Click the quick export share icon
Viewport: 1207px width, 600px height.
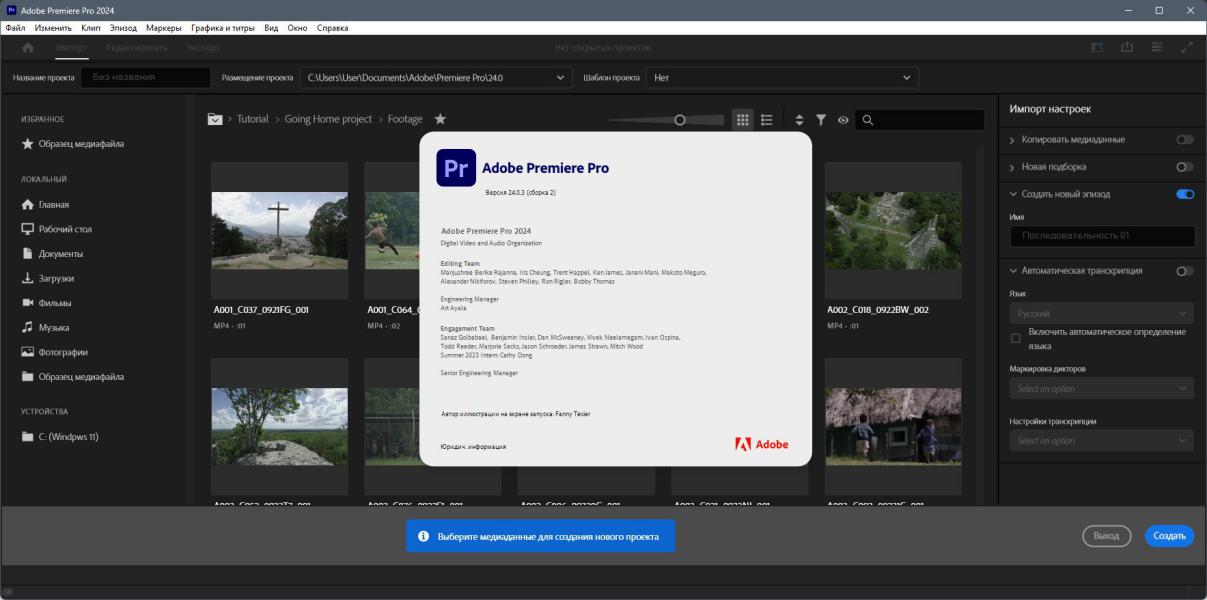[1126, 48]
